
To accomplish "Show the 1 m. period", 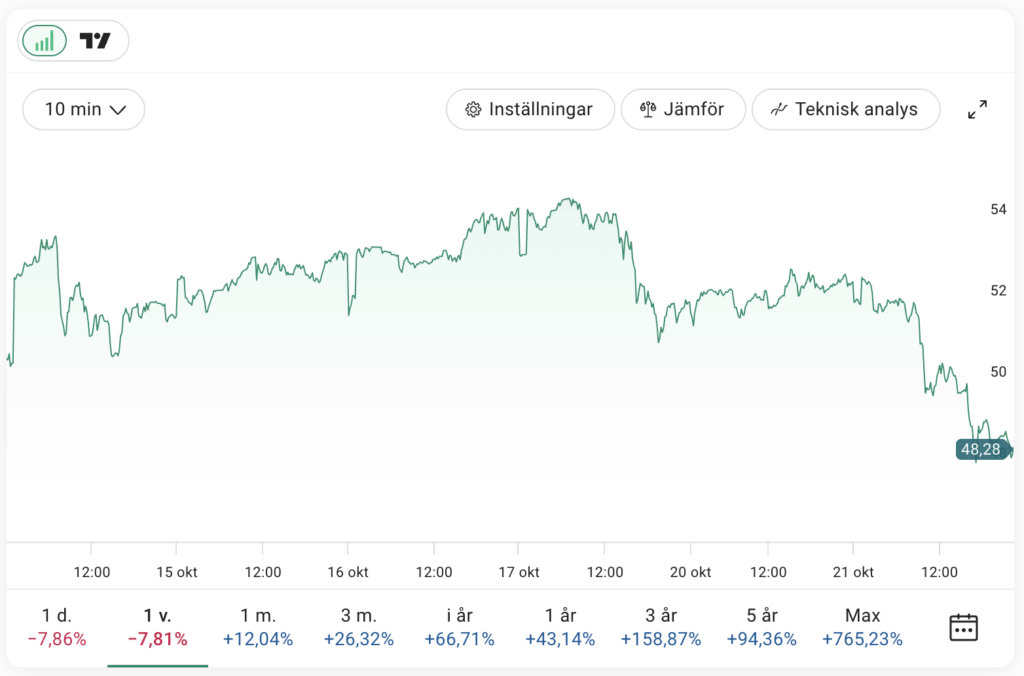I will pyautogui.click(x=258, y=627).
